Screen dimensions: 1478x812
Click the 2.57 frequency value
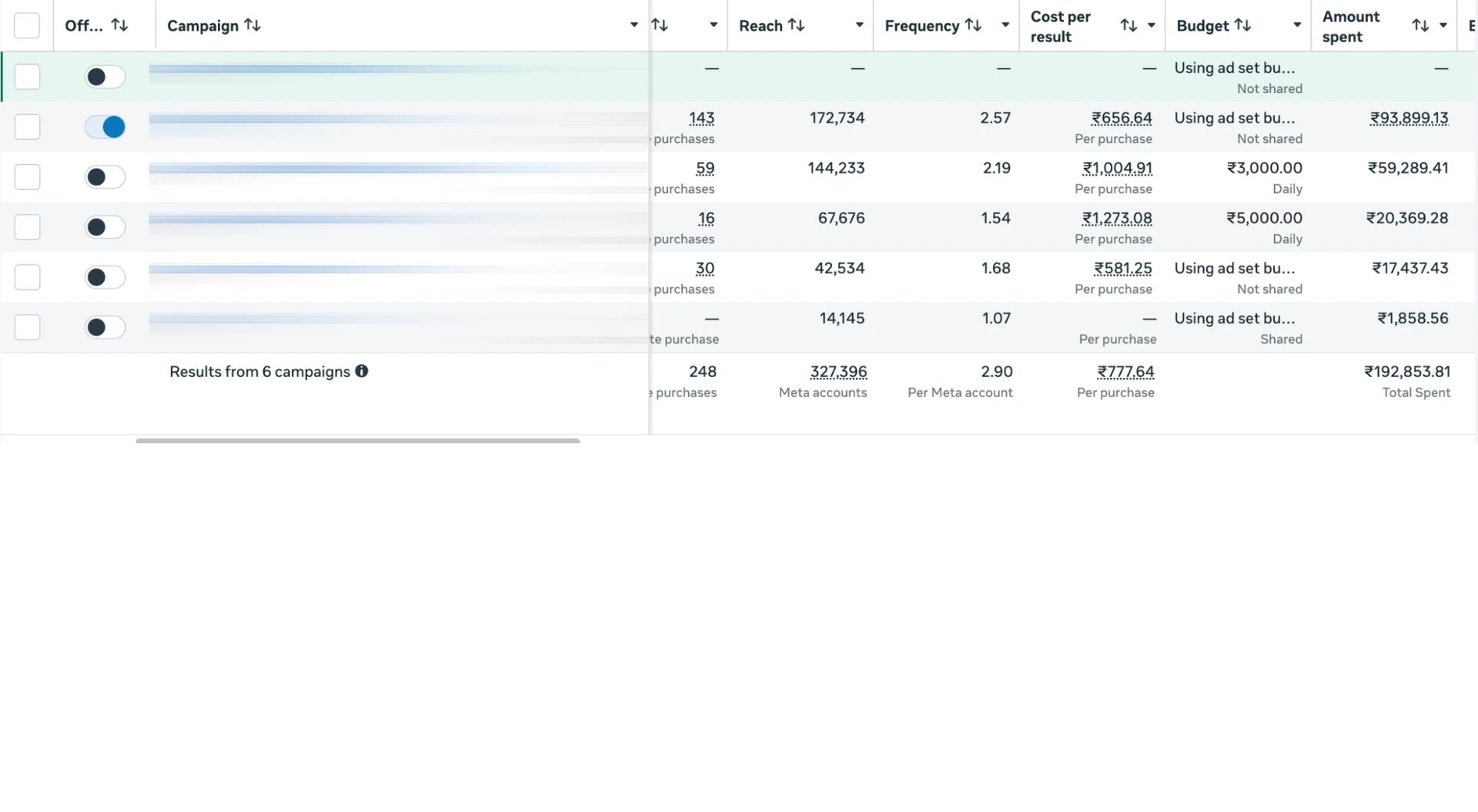click(x=995, y=118)
